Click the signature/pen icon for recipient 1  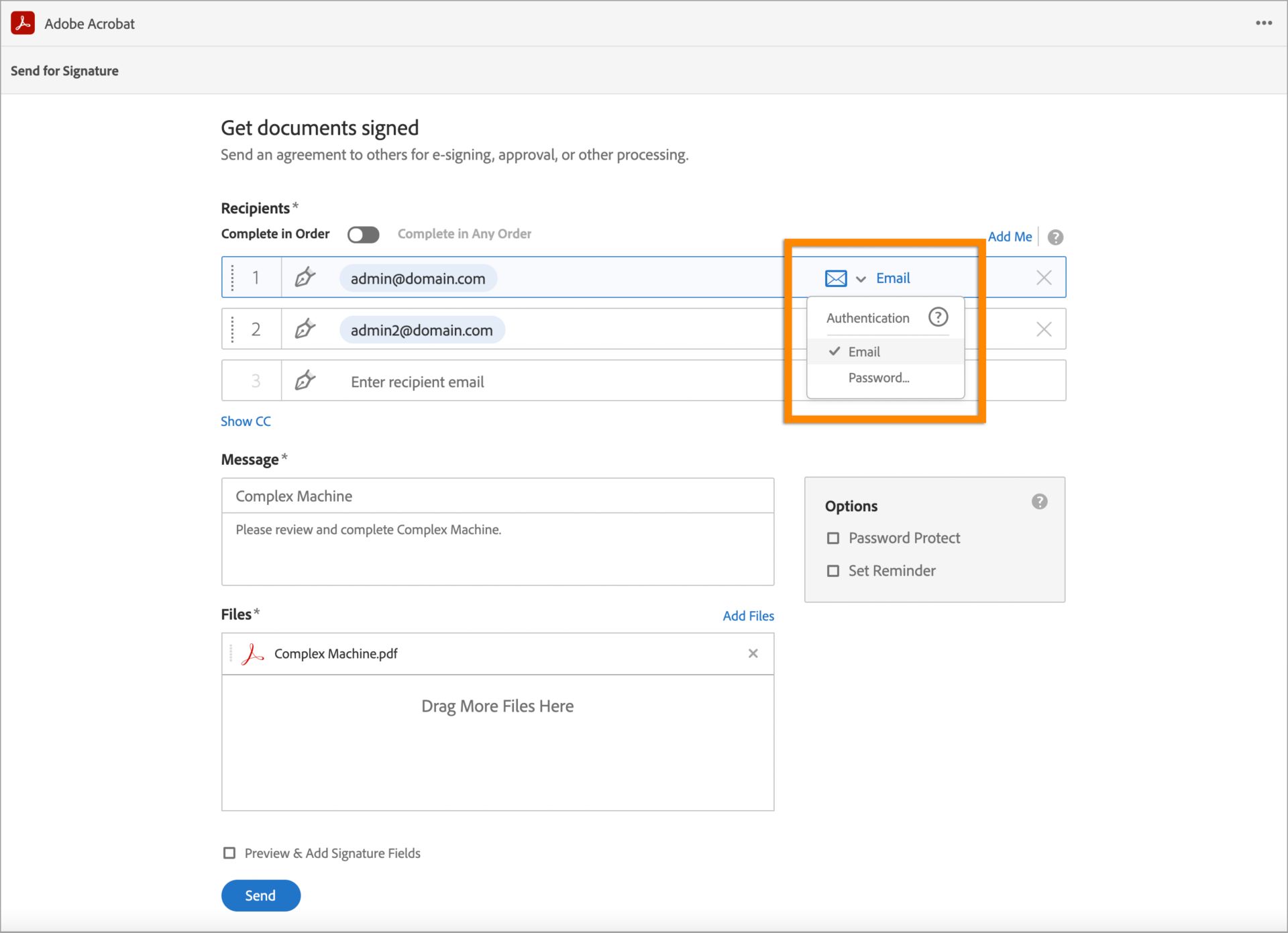pos(306,277)
